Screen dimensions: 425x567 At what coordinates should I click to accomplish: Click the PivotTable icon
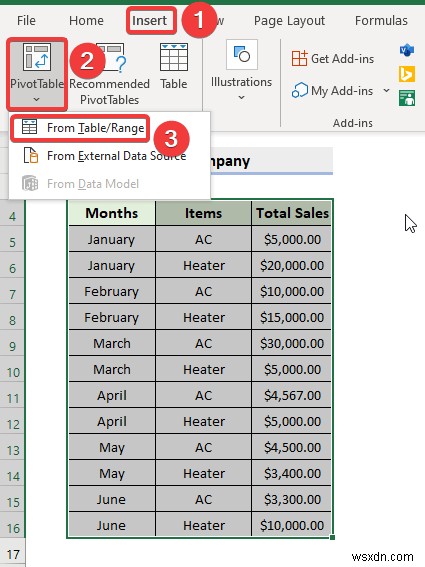tap(37, 57)
